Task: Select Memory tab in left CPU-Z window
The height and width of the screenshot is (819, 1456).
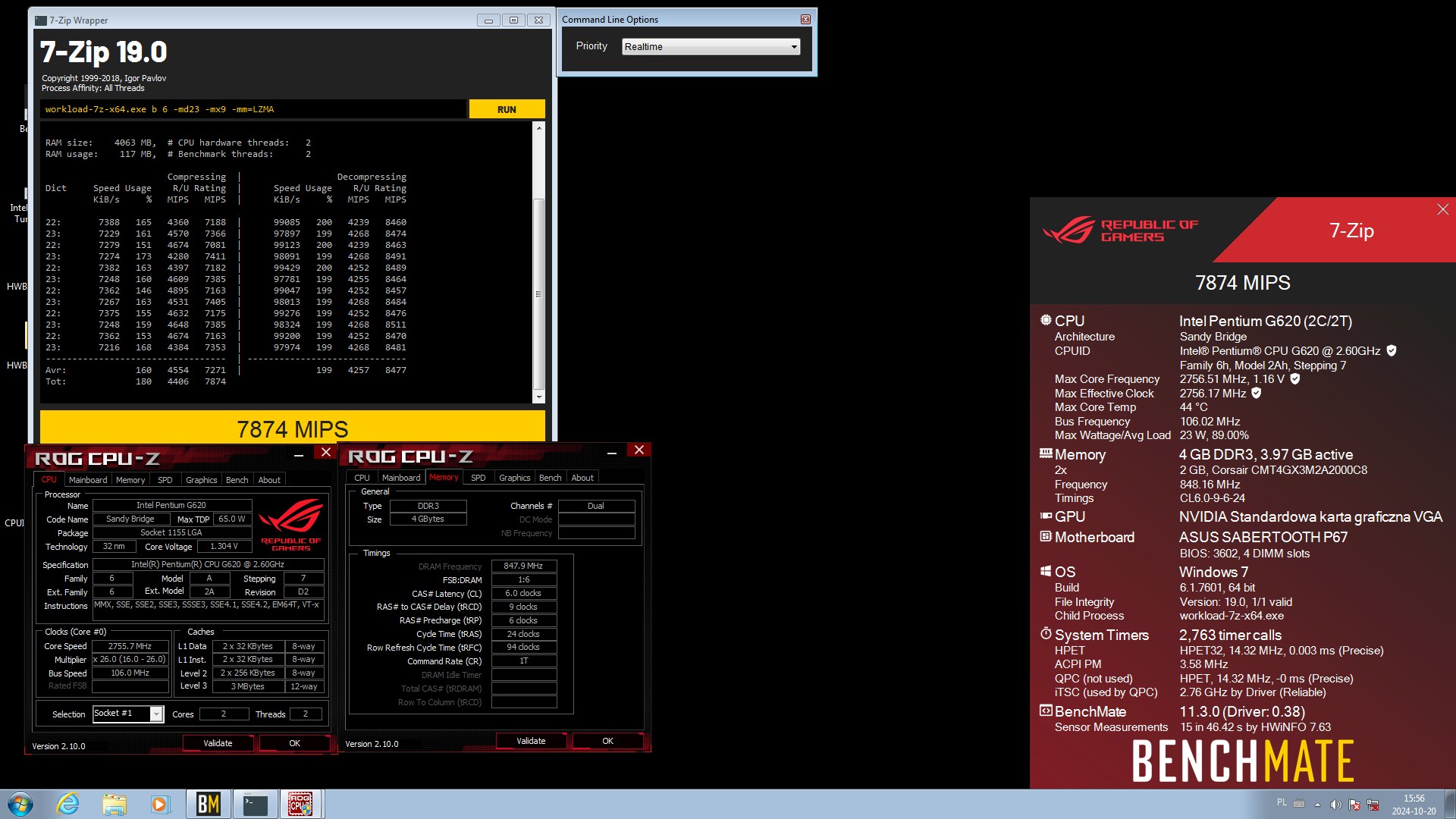Action: pos(130,480)
